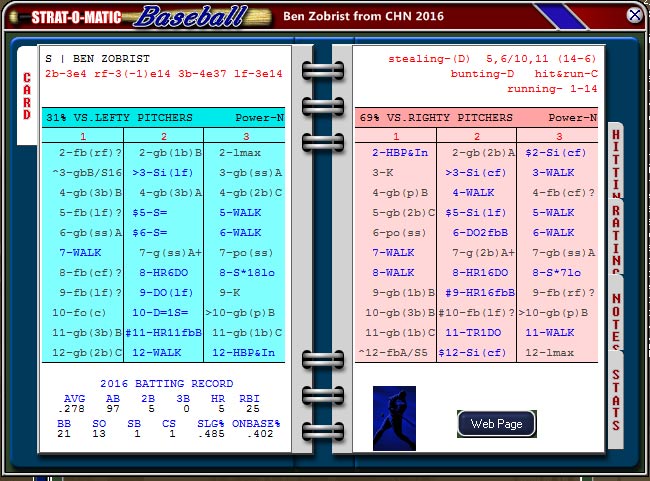Image resolution: width=650 pixels, height=481 pixels.
Task: Switch to the CARD tab
Action: click(x=27, y=95)
